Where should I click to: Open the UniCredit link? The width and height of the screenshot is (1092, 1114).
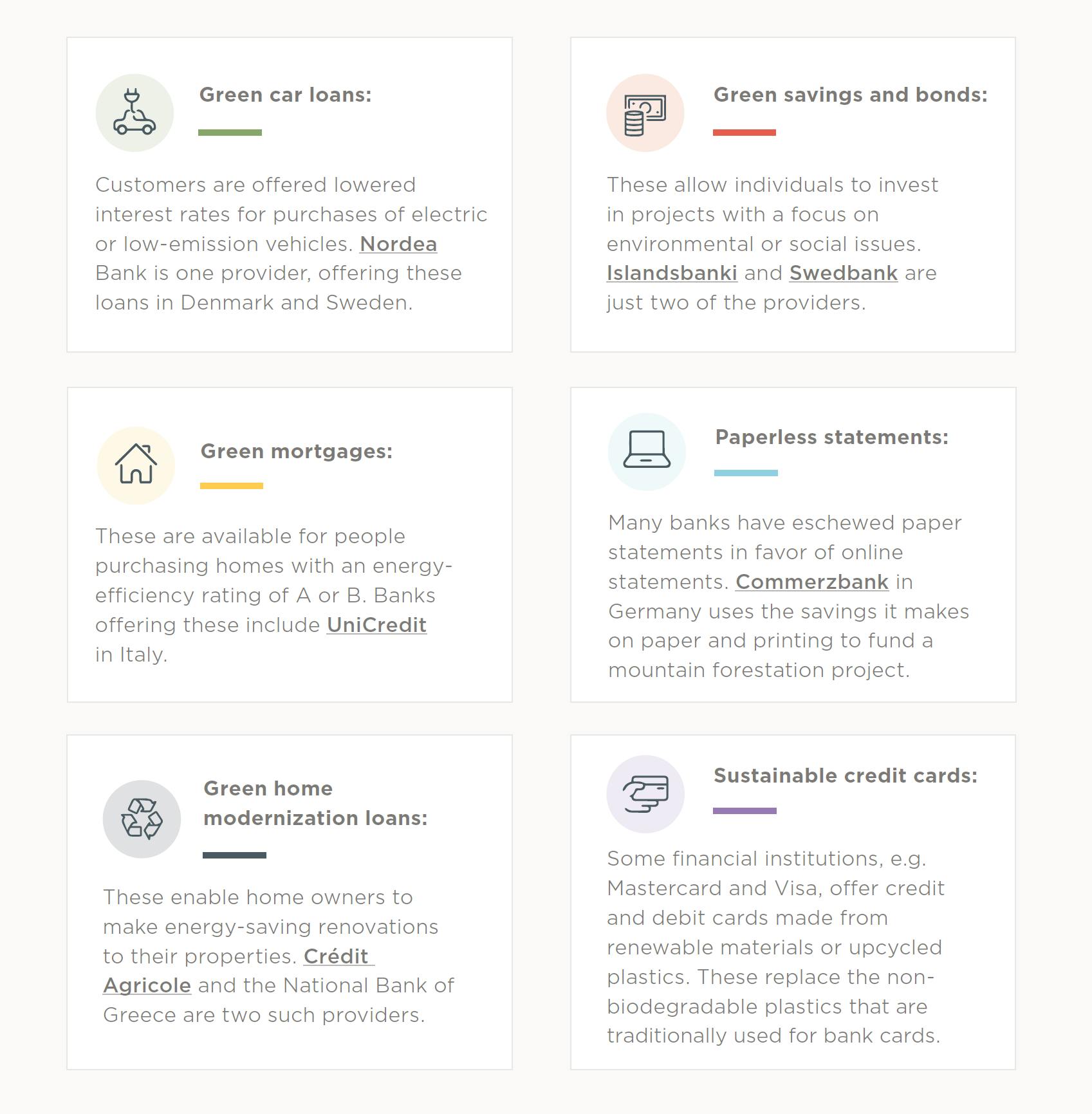pyautogui.click(x=376, y=625)
